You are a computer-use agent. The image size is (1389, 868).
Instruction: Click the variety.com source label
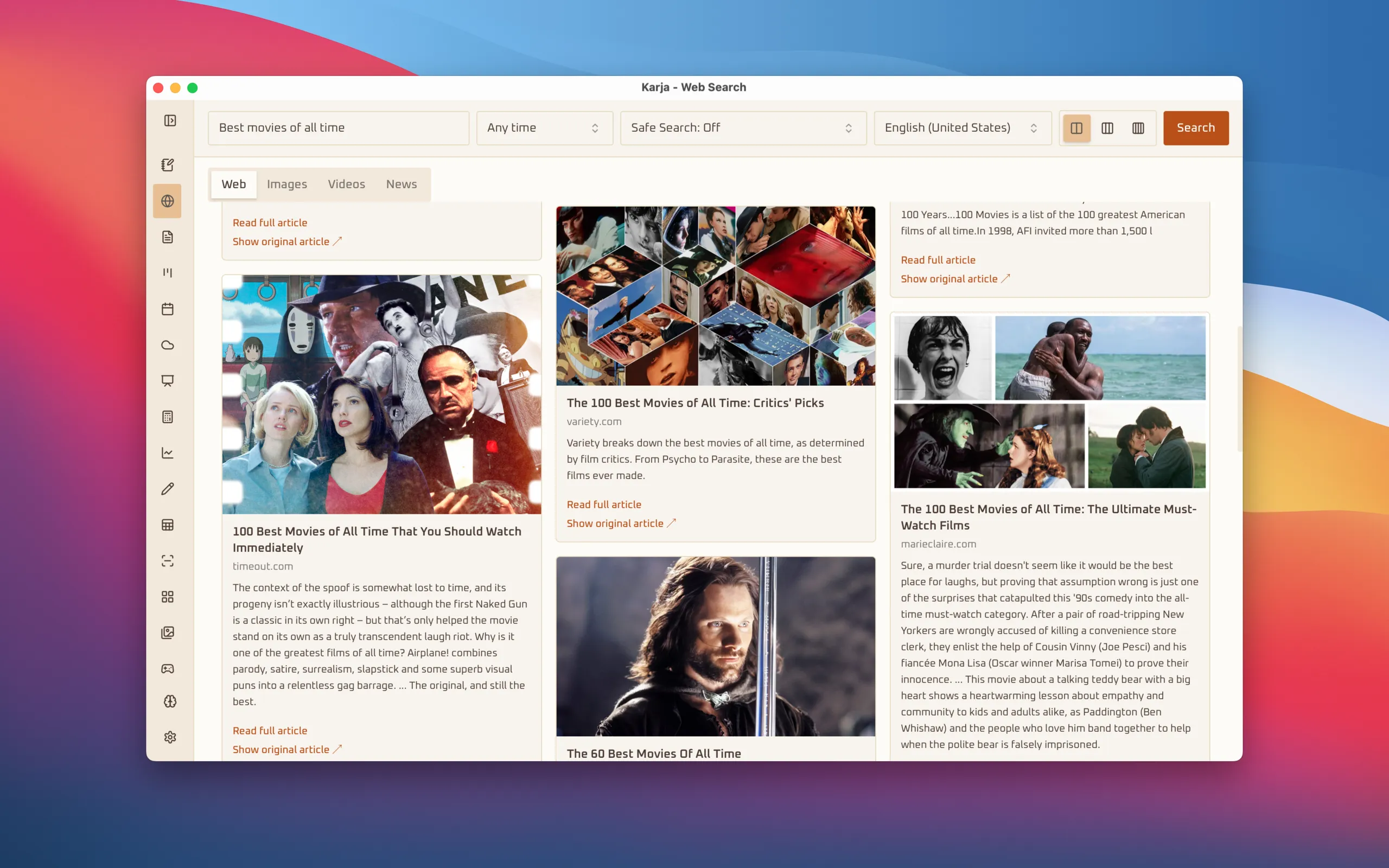[594, 422]
